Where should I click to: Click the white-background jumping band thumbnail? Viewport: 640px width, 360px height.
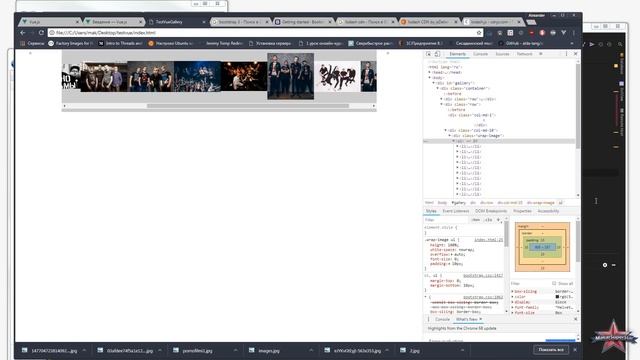pyautogui.click(x=337, y=76)
